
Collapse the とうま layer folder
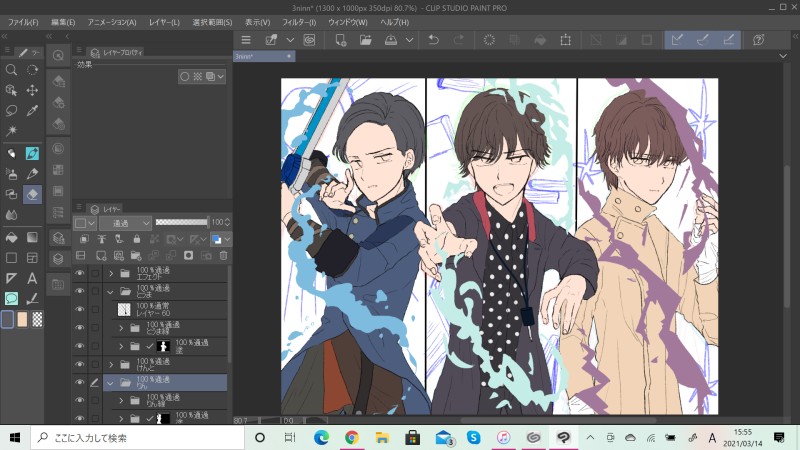[110, 292]
